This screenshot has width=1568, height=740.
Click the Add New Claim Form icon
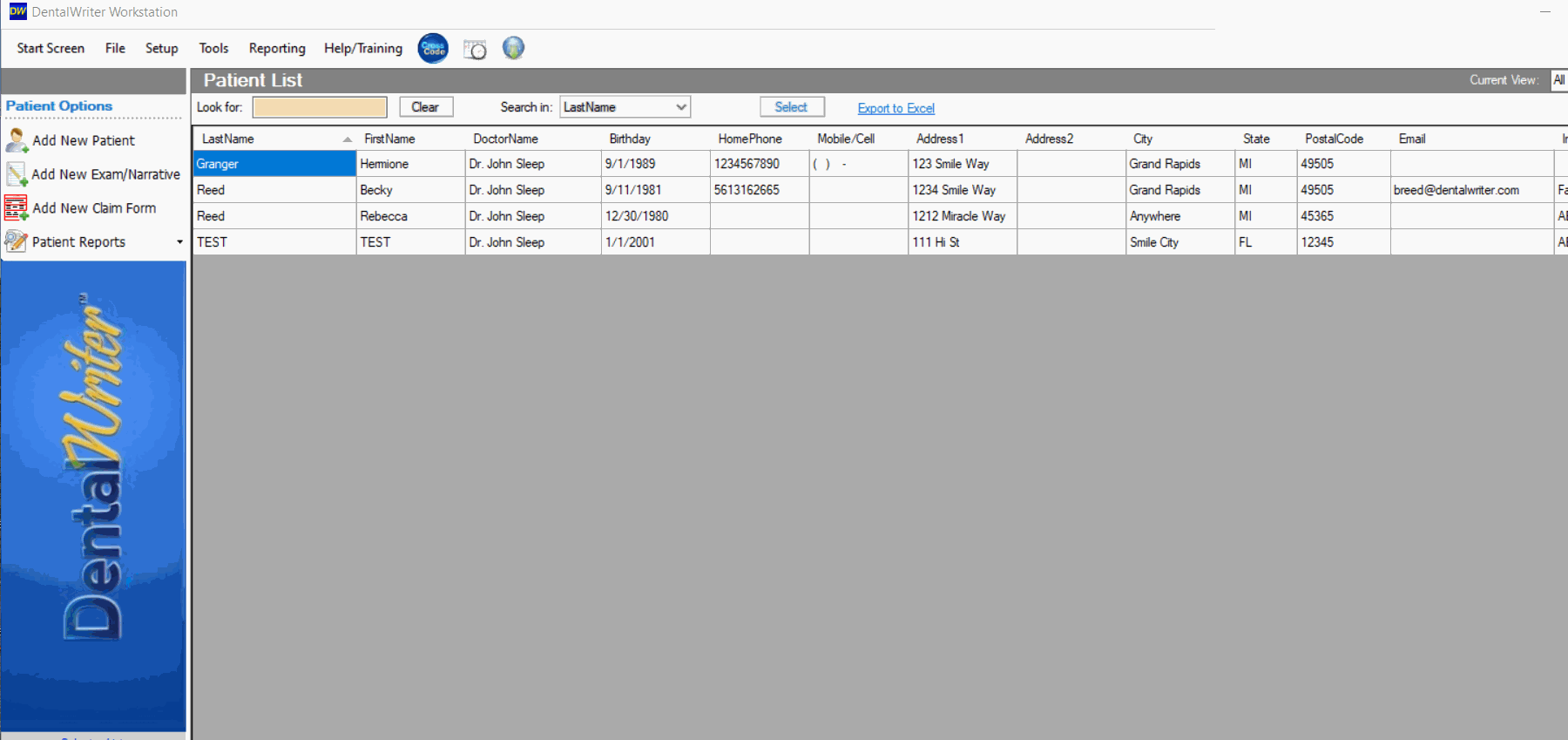click(x=17, y=208)
